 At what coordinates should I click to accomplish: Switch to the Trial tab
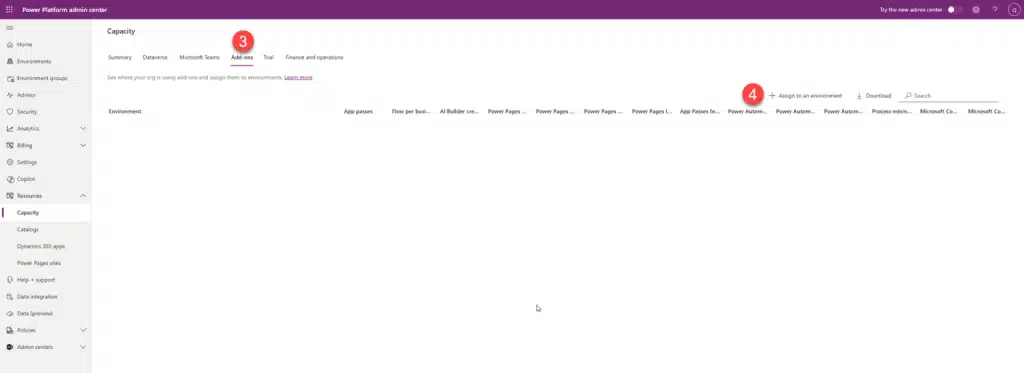point(268,57)
